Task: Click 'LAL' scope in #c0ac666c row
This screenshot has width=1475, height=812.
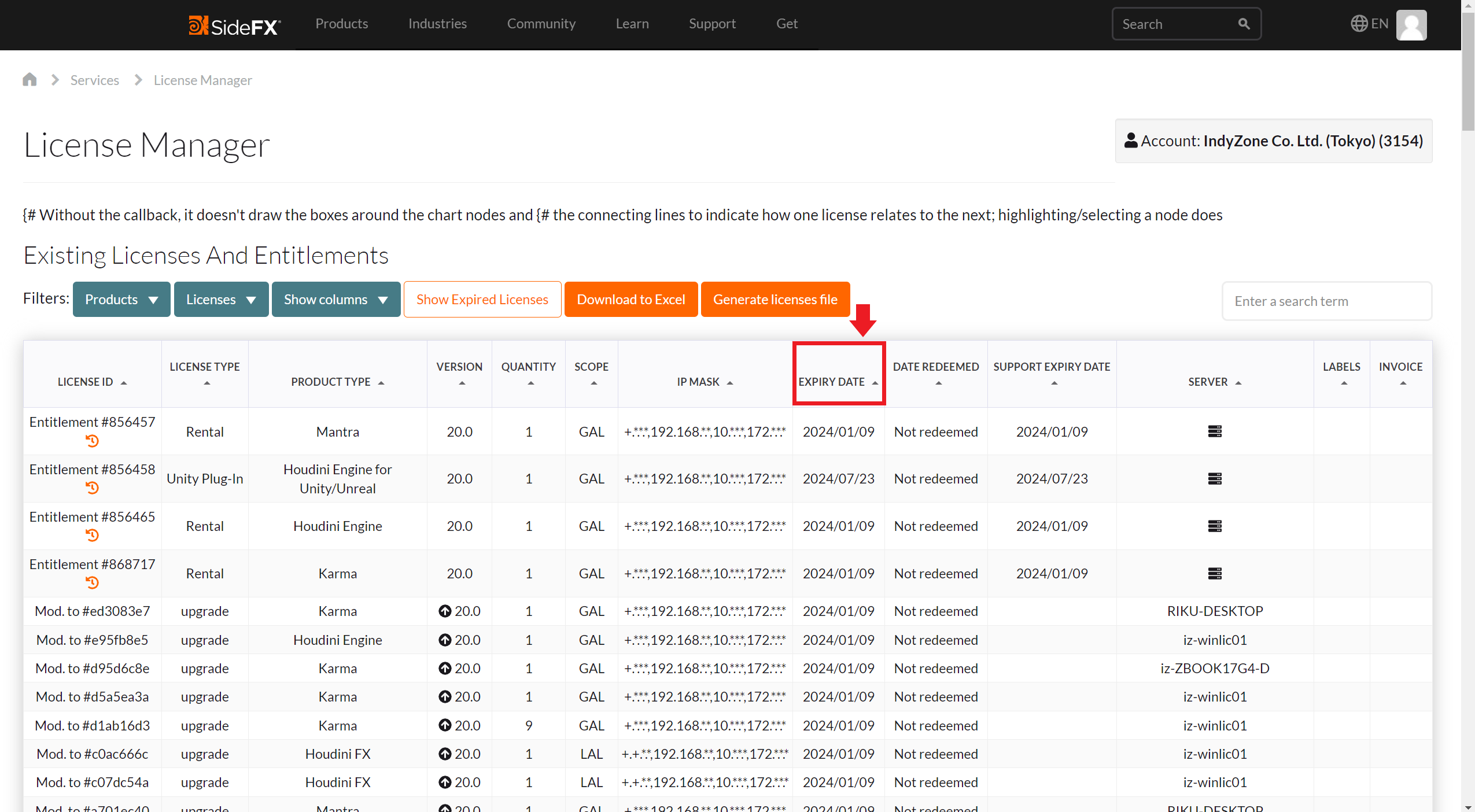Action: coord(592,754)
